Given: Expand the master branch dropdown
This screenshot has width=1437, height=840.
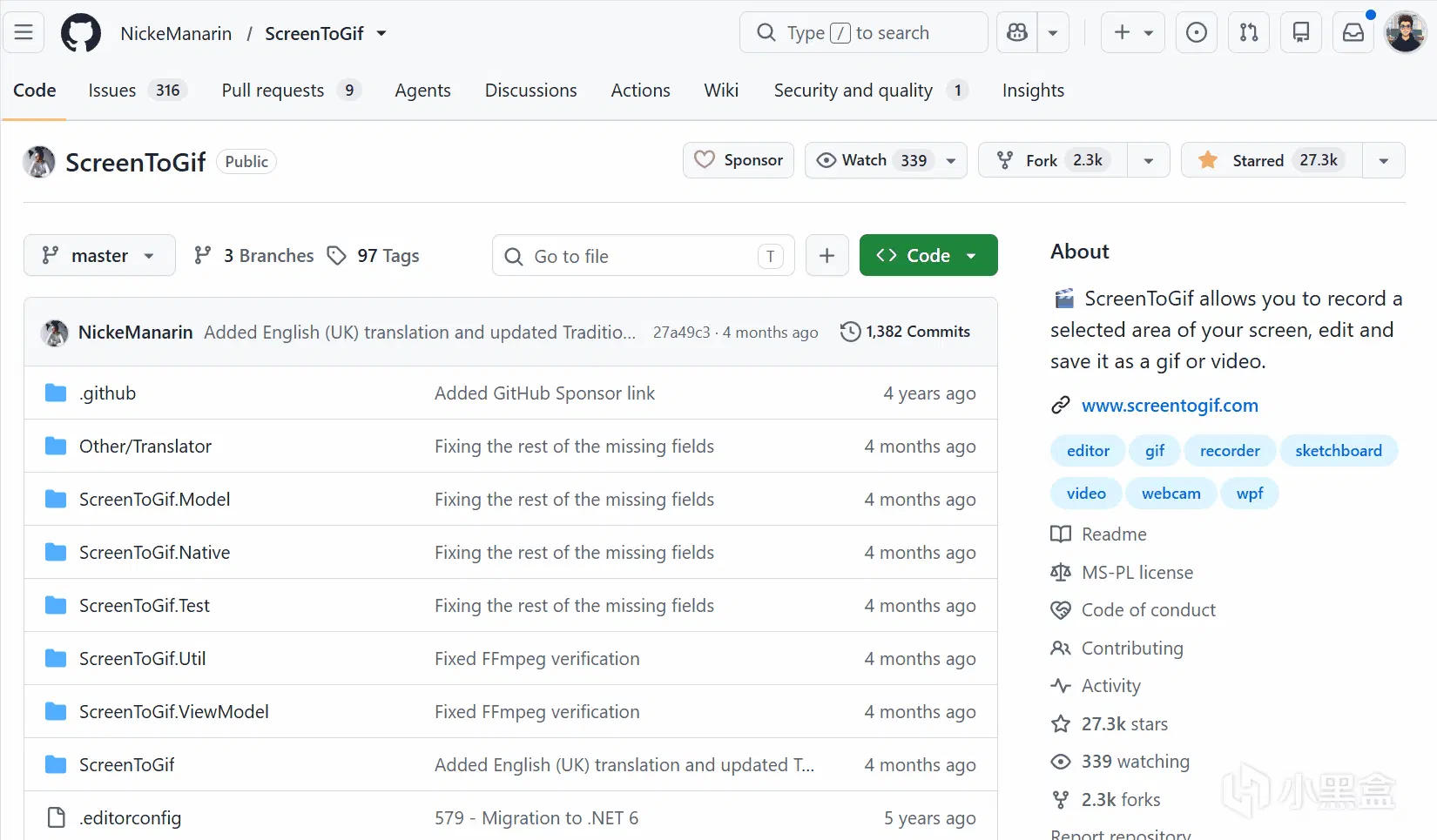Looking at the screenshot, I should pyautogui.click(x=99, y=255).
